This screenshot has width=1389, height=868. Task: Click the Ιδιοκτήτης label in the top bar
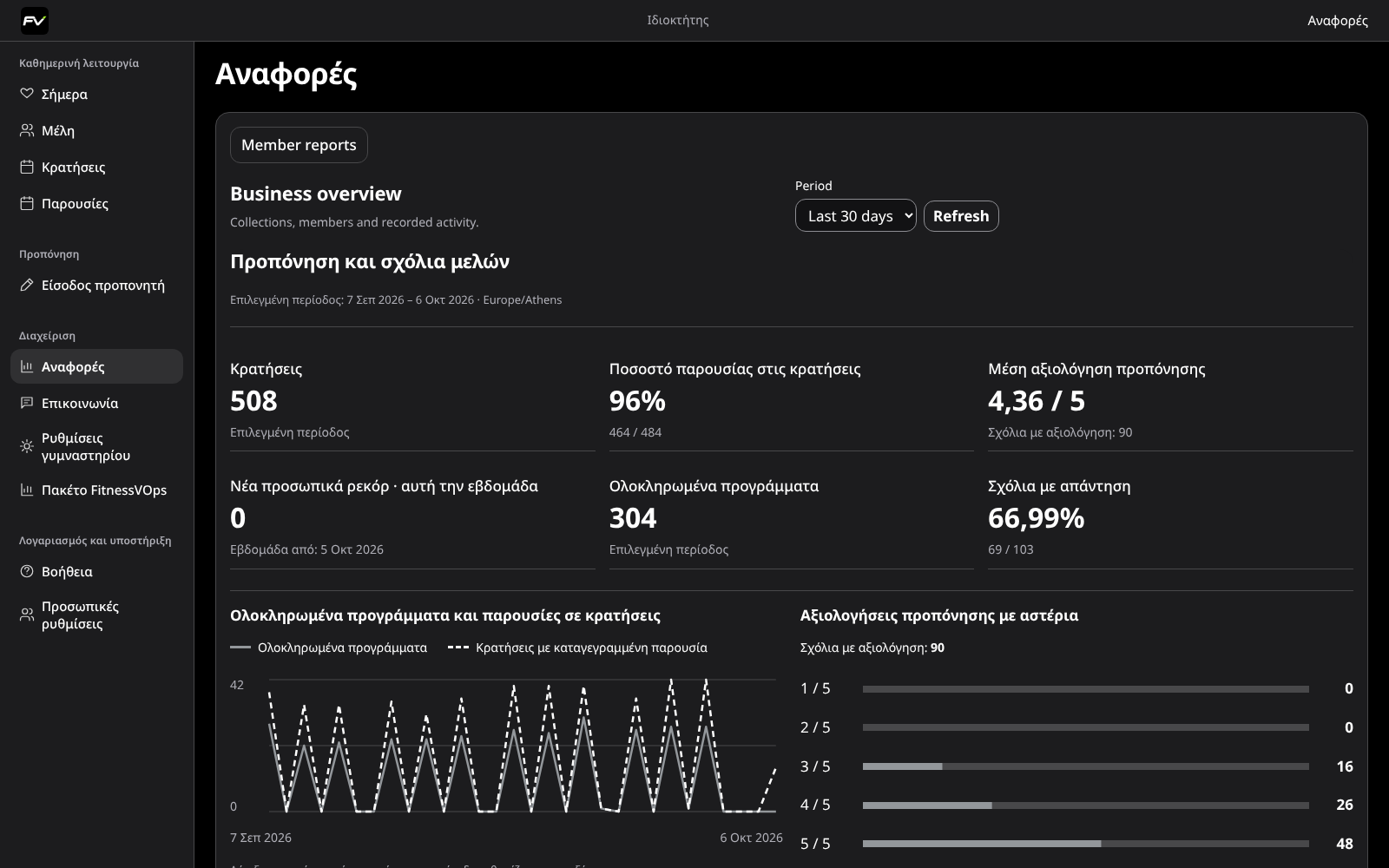point(678,20)
